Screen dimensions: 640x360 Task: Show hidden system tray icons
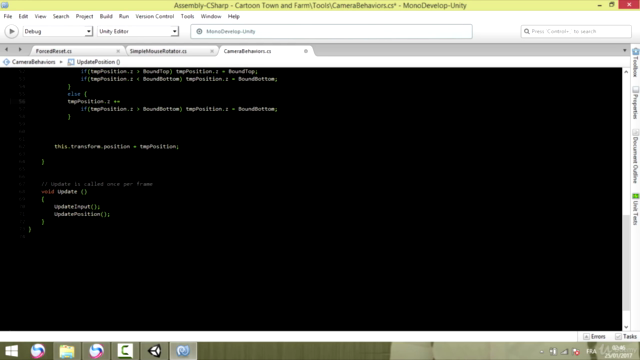(x=542, y=351)
